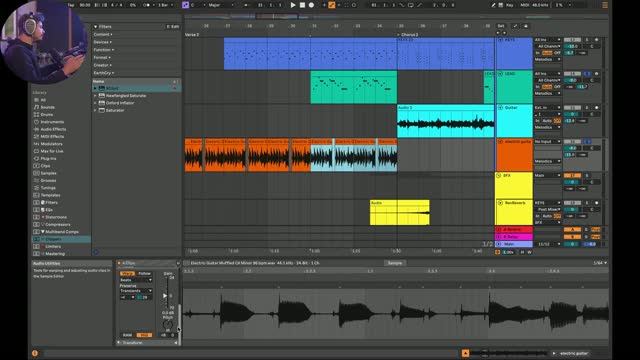Viewport: 640px width, 360px height.
Task: Expand the Oxford Inflator browser item
Action: click(96, 103)
